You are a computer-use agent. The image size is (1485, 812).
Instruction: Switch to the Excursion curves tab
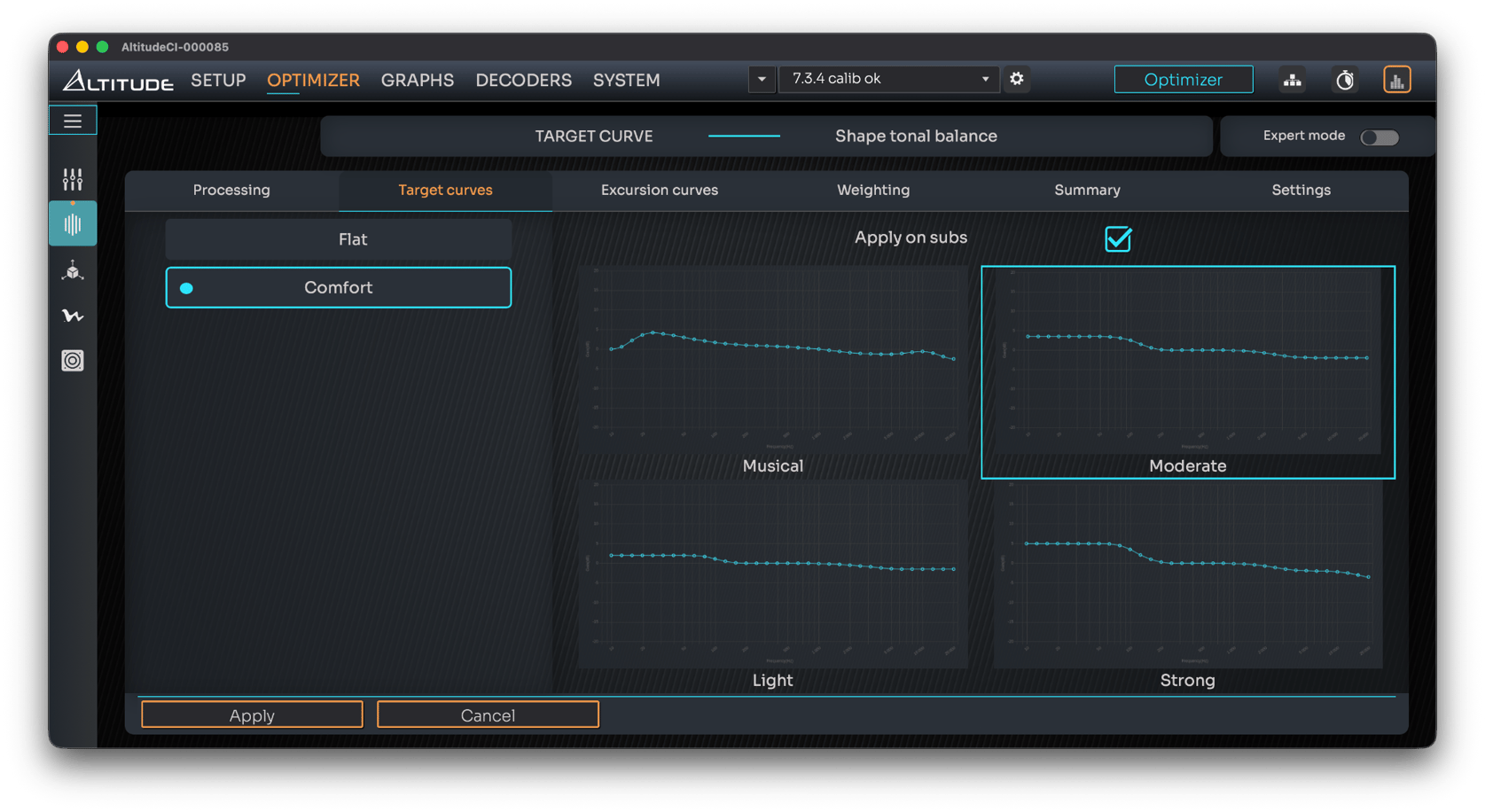pos(660,191)
